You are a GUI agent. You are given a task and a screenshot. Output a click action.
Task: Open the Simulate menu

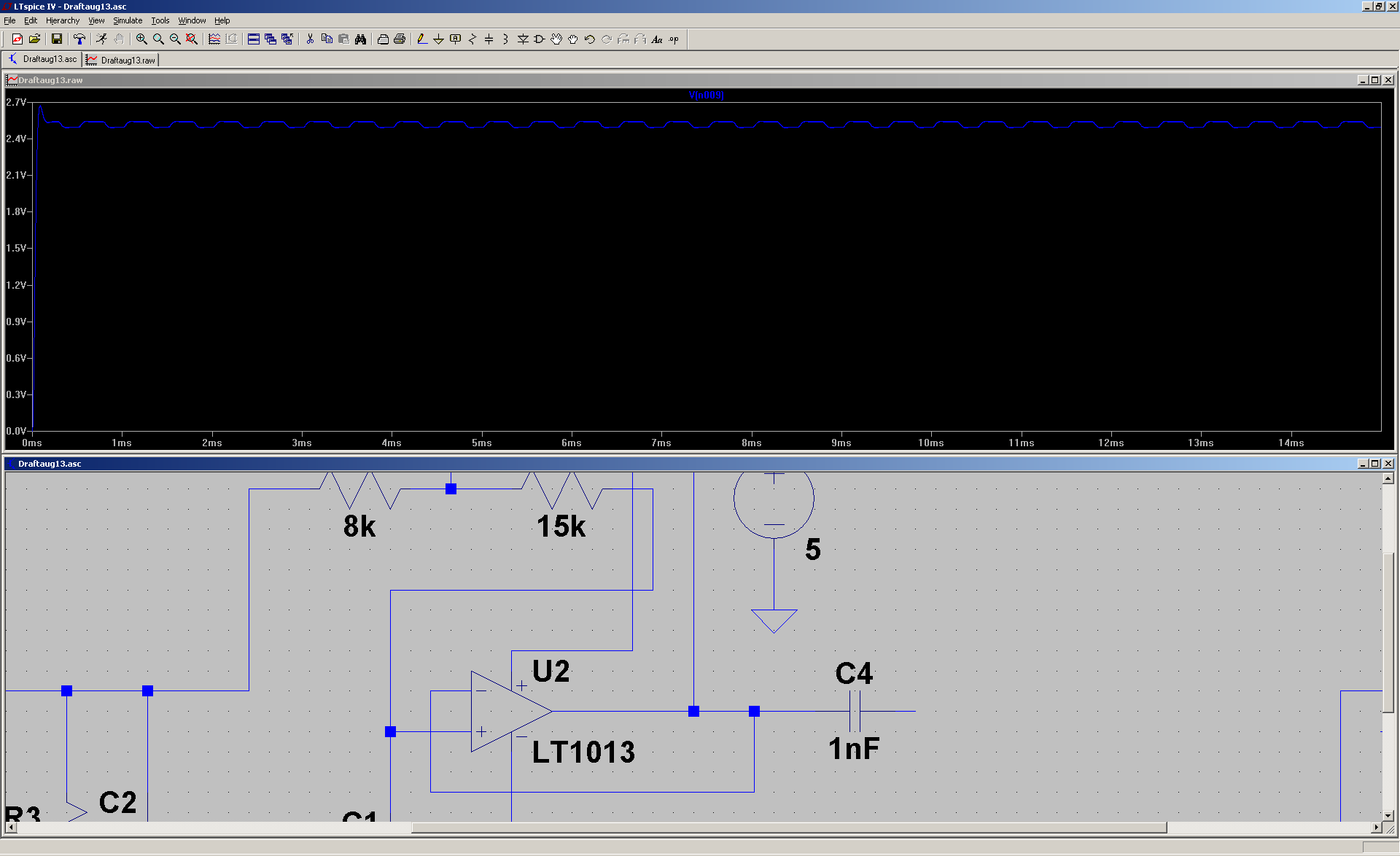[x=128, y=20]
